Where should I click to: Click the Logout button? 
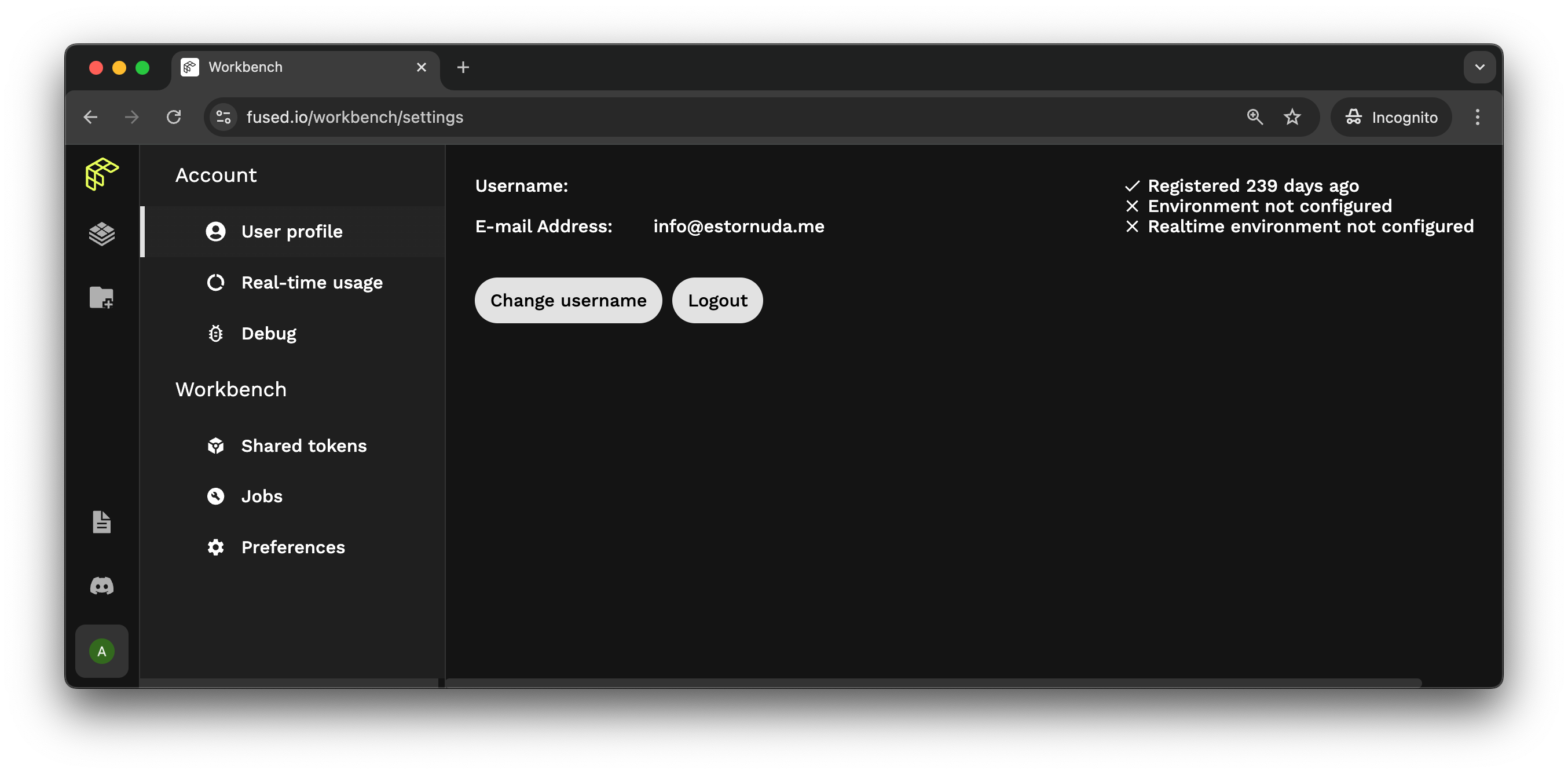717,300
